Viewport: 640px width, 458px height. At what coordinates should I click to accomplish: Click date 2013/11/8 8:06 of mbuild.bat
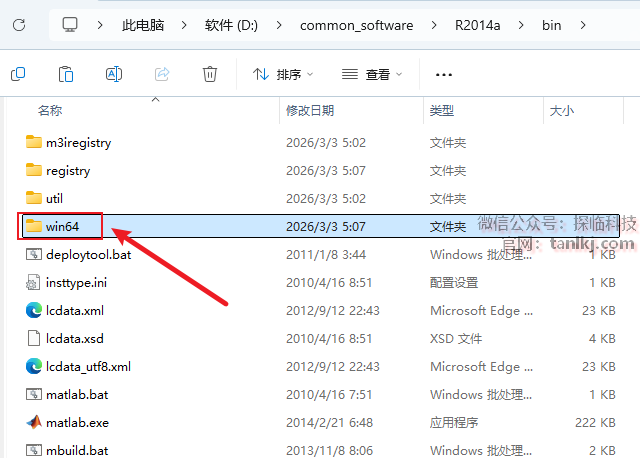pos(329,451)
